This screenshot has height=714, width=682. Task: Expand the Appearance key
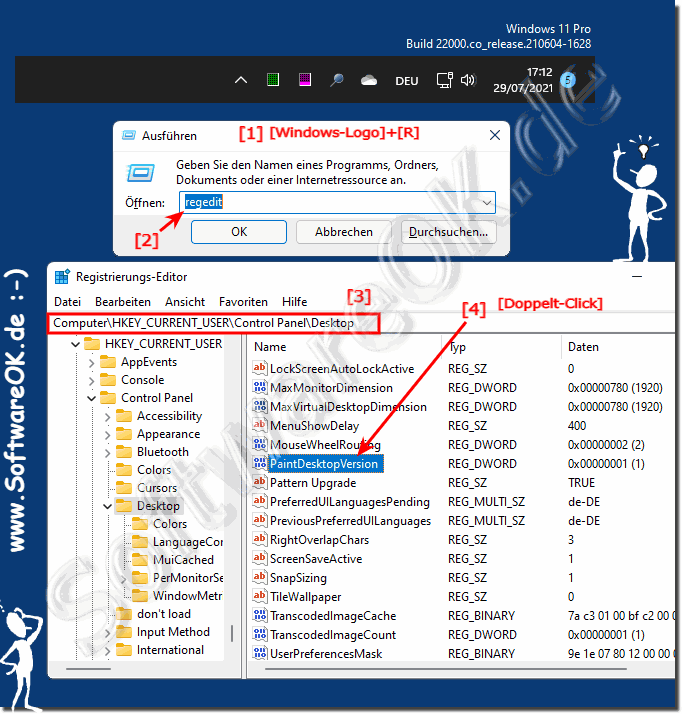(x=107, y=435)
